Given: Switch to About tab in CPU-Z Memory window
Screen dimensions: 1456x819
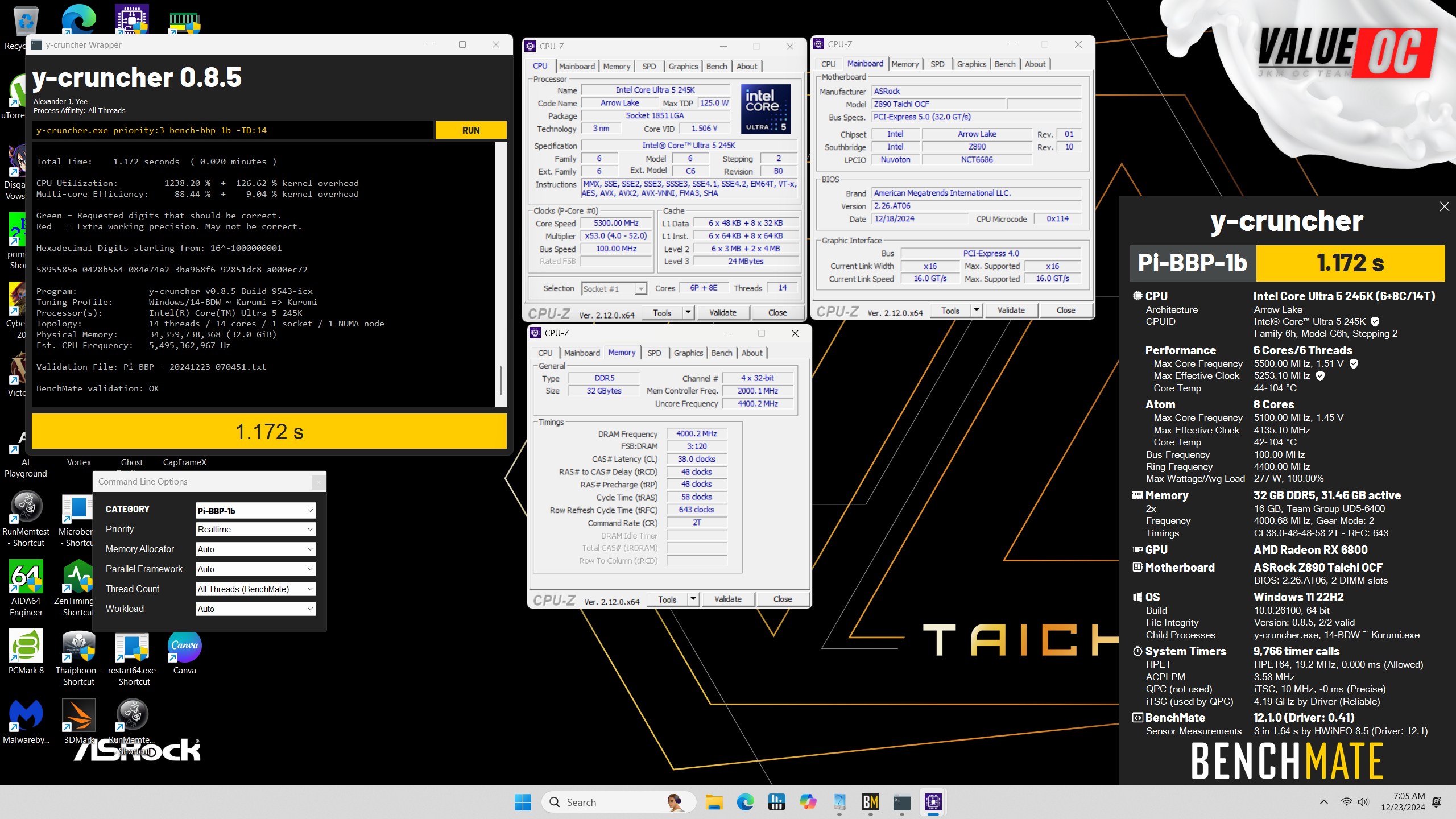Looking at the screenshot, I should coord(752,353).
